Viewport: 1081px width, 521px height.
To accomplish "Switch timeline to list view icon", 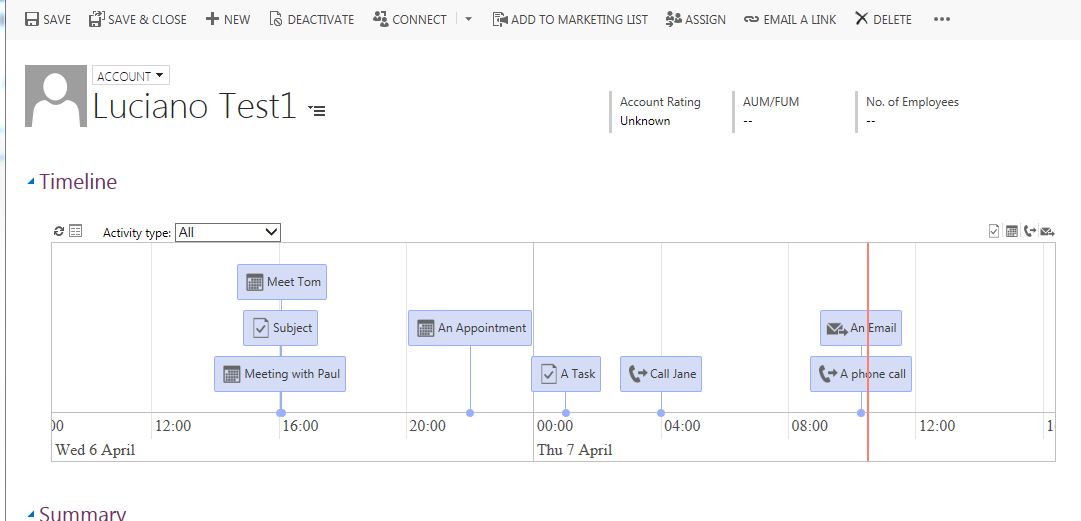I will (x=76, y=232).
